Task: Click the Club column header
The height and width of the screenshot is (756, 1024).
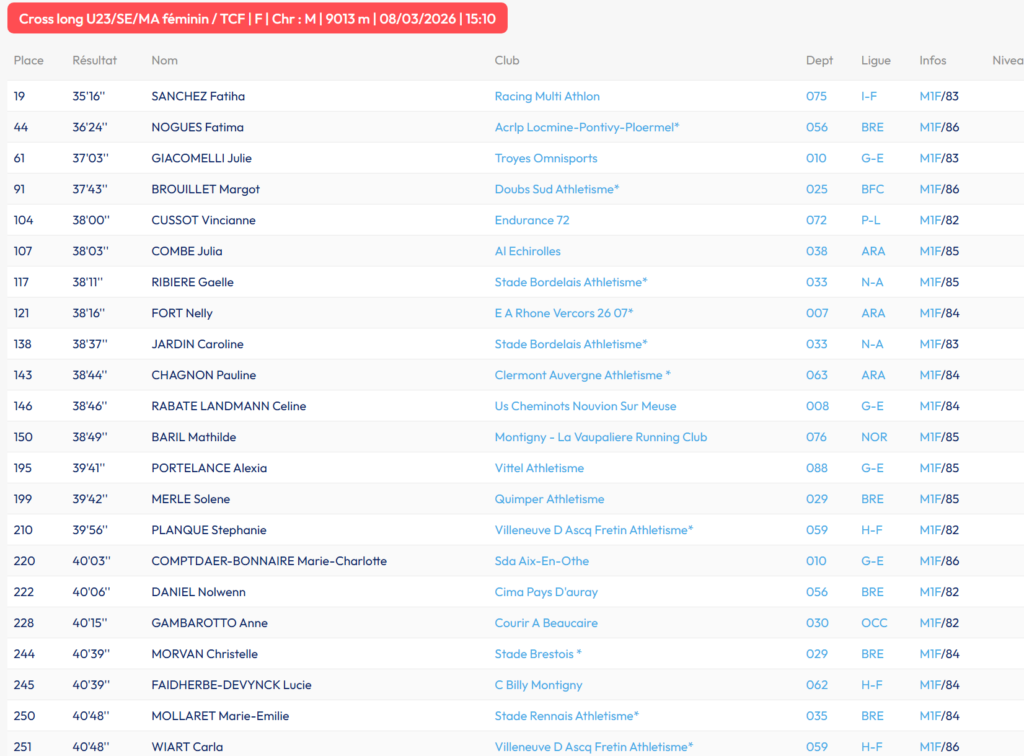Action: [507, 61]
